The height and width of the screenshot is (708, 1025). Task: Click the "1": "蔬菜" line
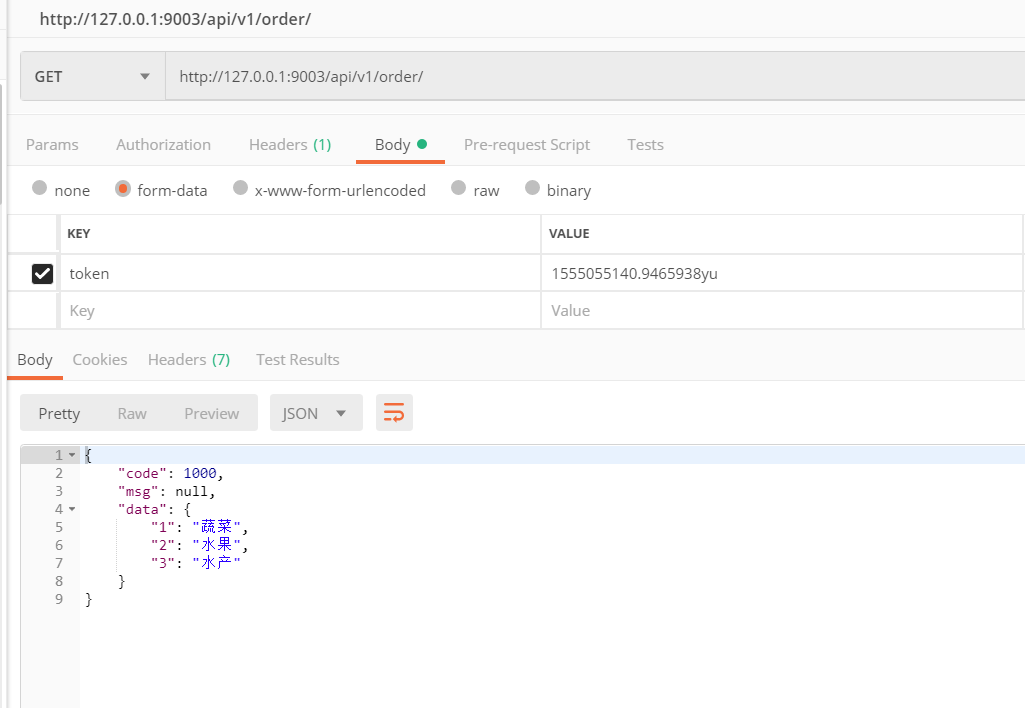point(199,527)
